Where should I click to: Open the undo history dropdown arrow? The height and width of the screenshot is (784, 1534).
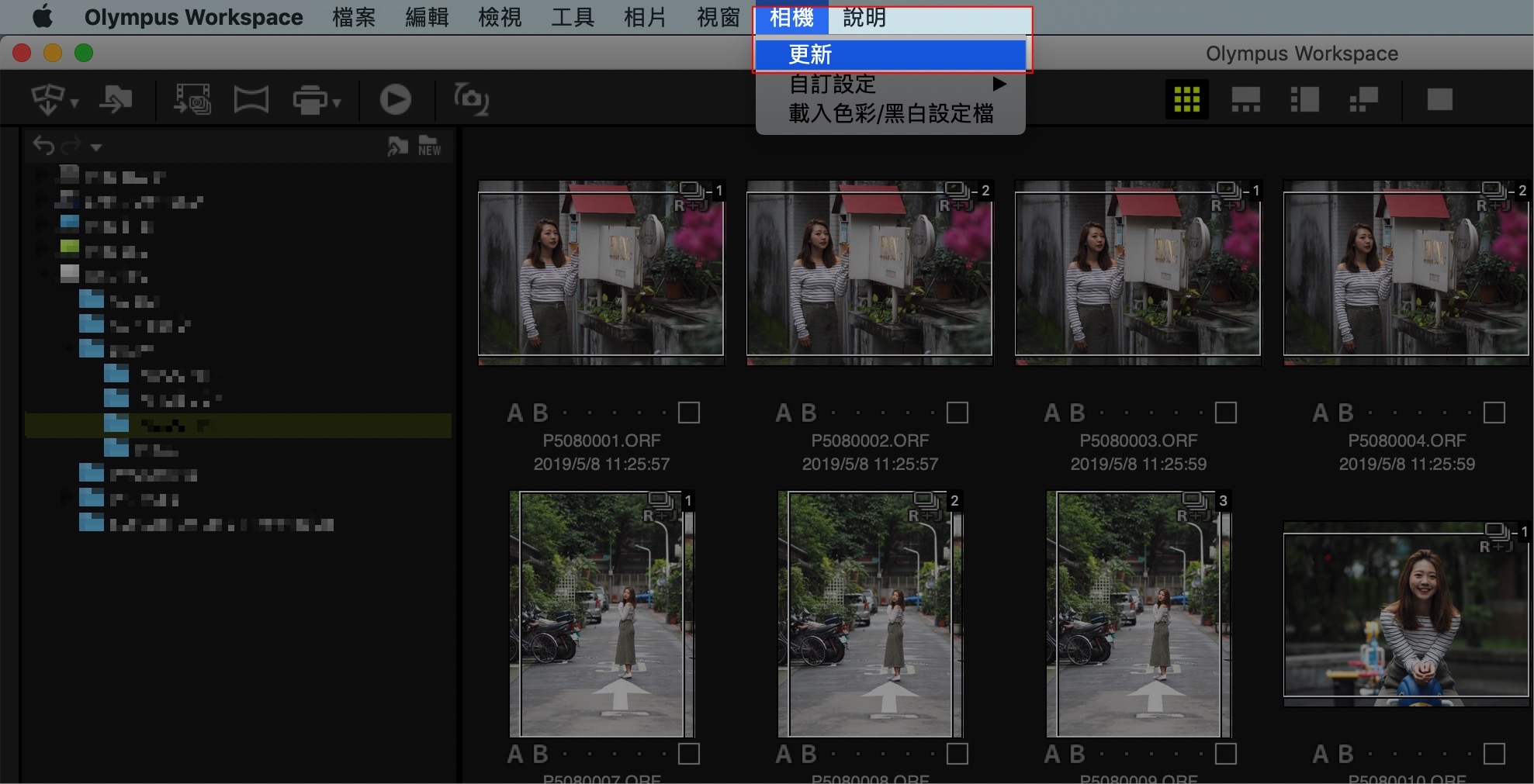(96, 147)
